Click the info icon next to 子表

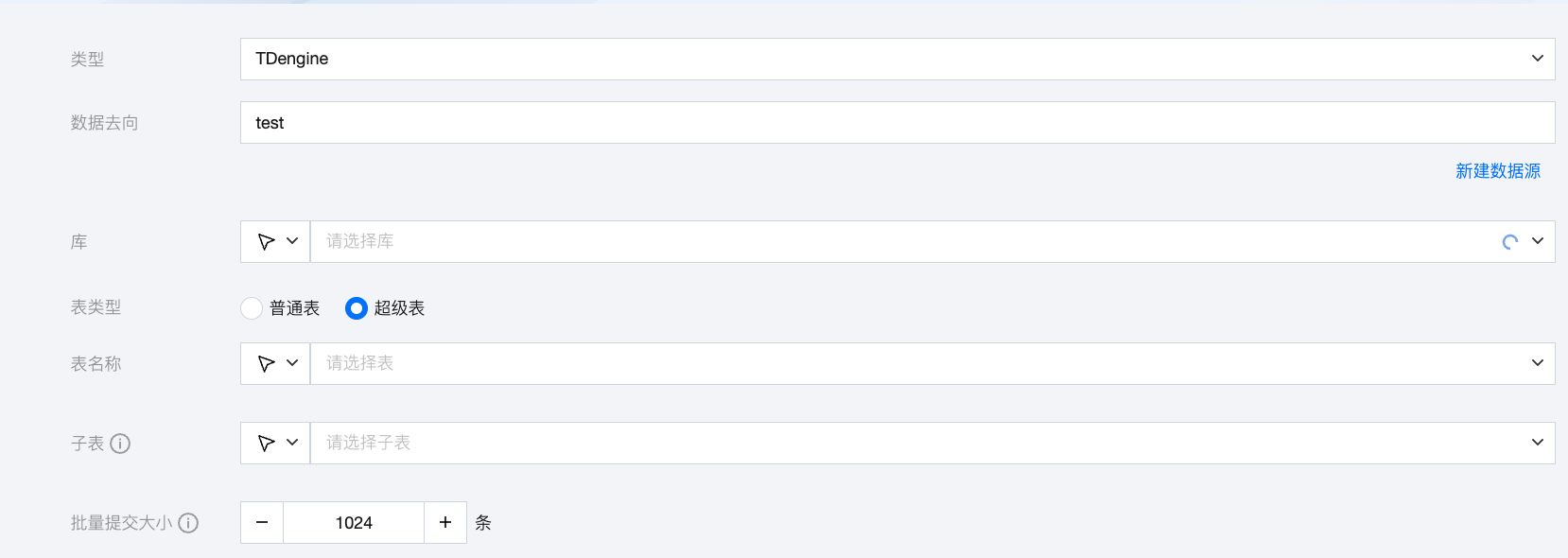click(120, 444)
